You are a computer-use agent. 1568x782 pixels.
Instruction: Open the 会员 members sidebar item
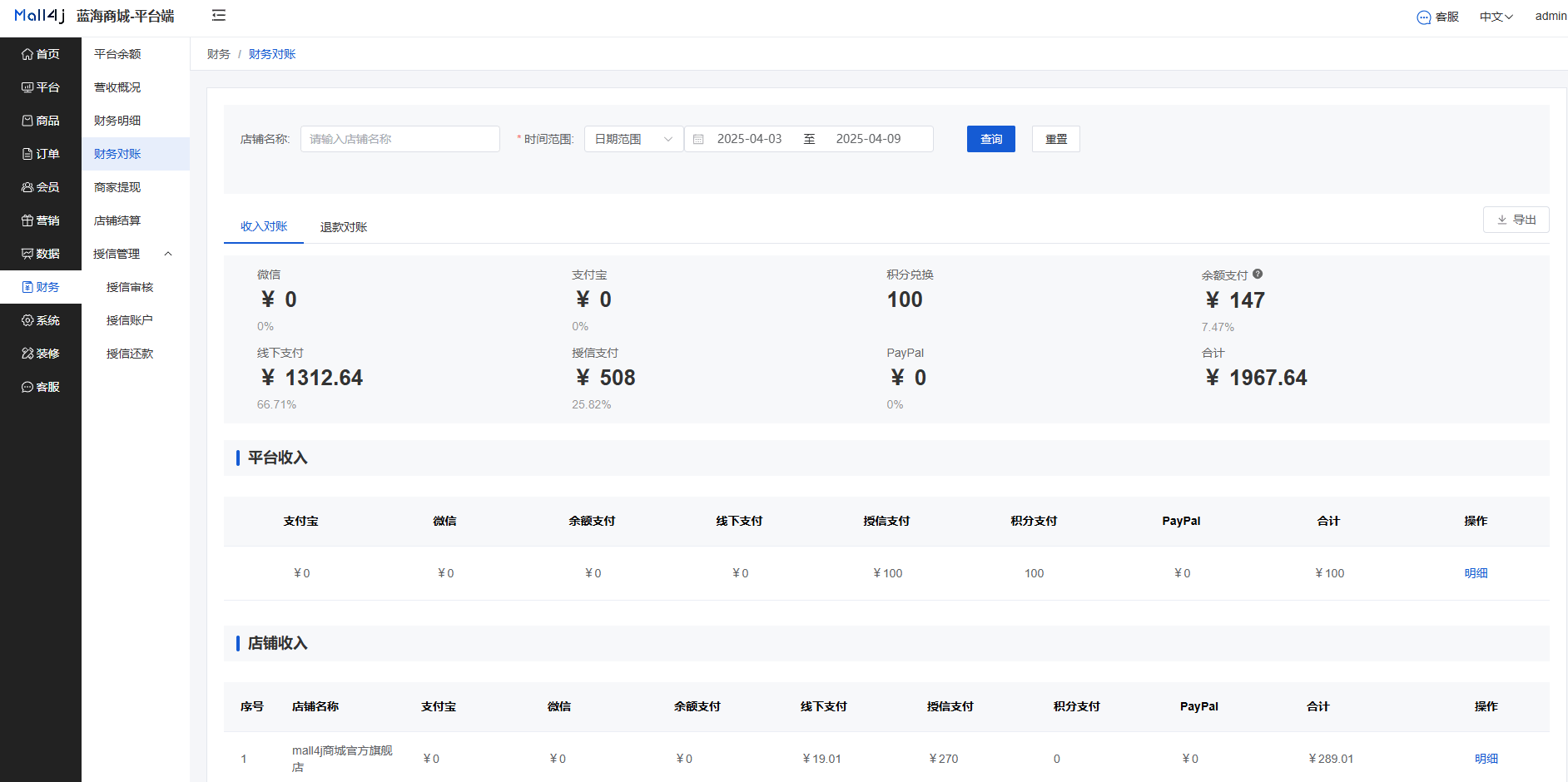tap(41, 187)
